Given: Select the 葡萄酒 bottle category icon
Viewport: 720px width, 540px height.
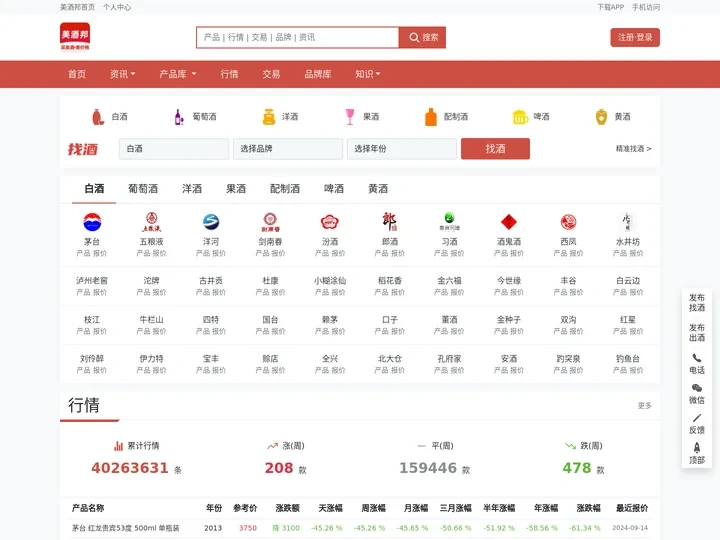Looking at the screenshot, I should pyautogui.click(x=179, y=117).
